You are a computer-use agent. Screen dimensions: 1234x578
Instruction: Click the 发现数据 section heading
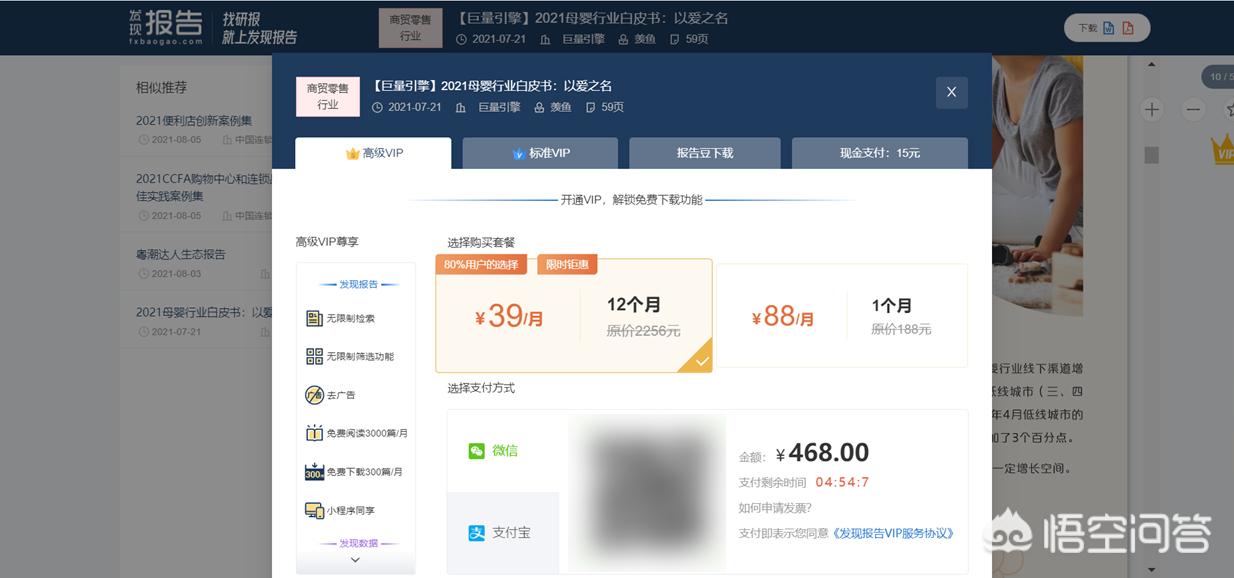point(358,543)
